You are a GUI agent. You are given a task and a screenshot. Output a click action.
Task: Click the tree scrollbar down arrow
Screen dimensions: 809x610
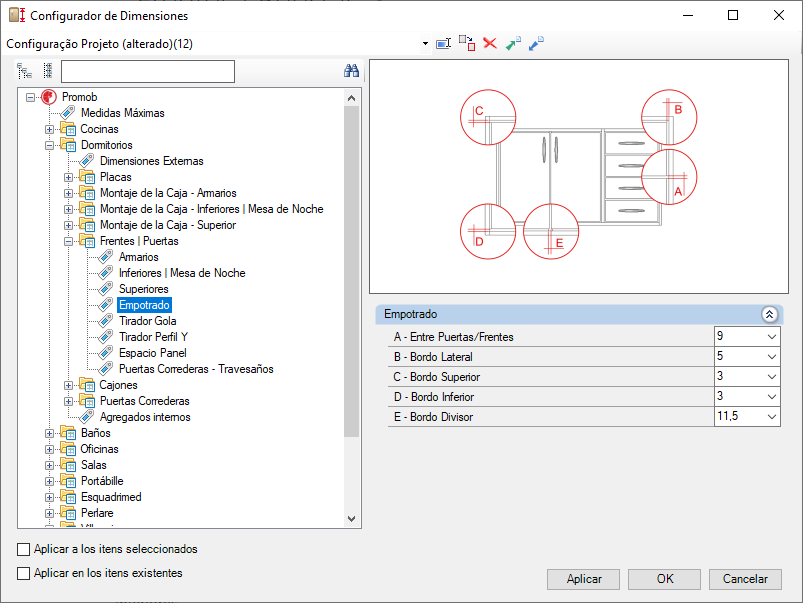[x=352, y=519]
